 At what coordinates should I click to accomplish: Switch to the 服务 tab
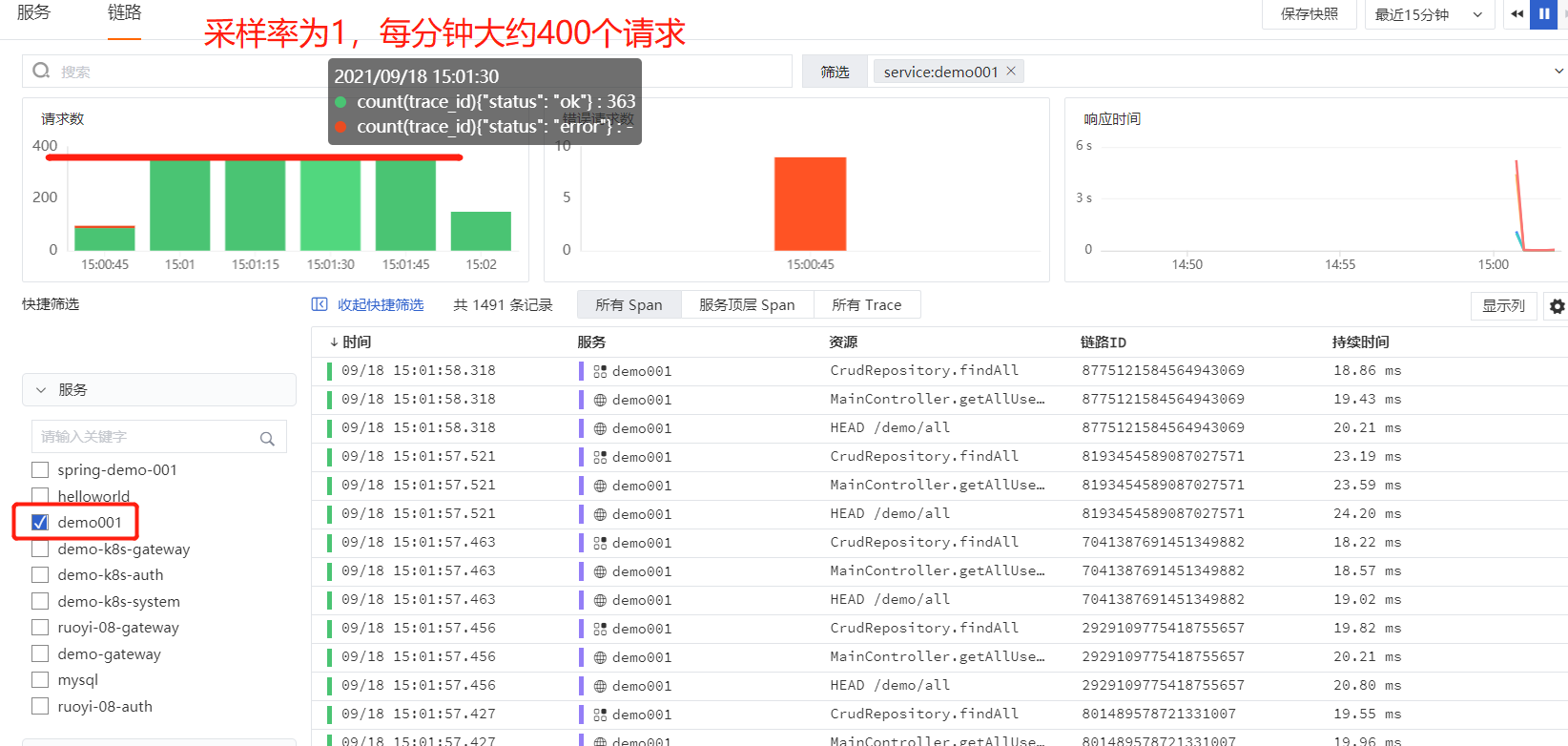click(x=33, y=12)
